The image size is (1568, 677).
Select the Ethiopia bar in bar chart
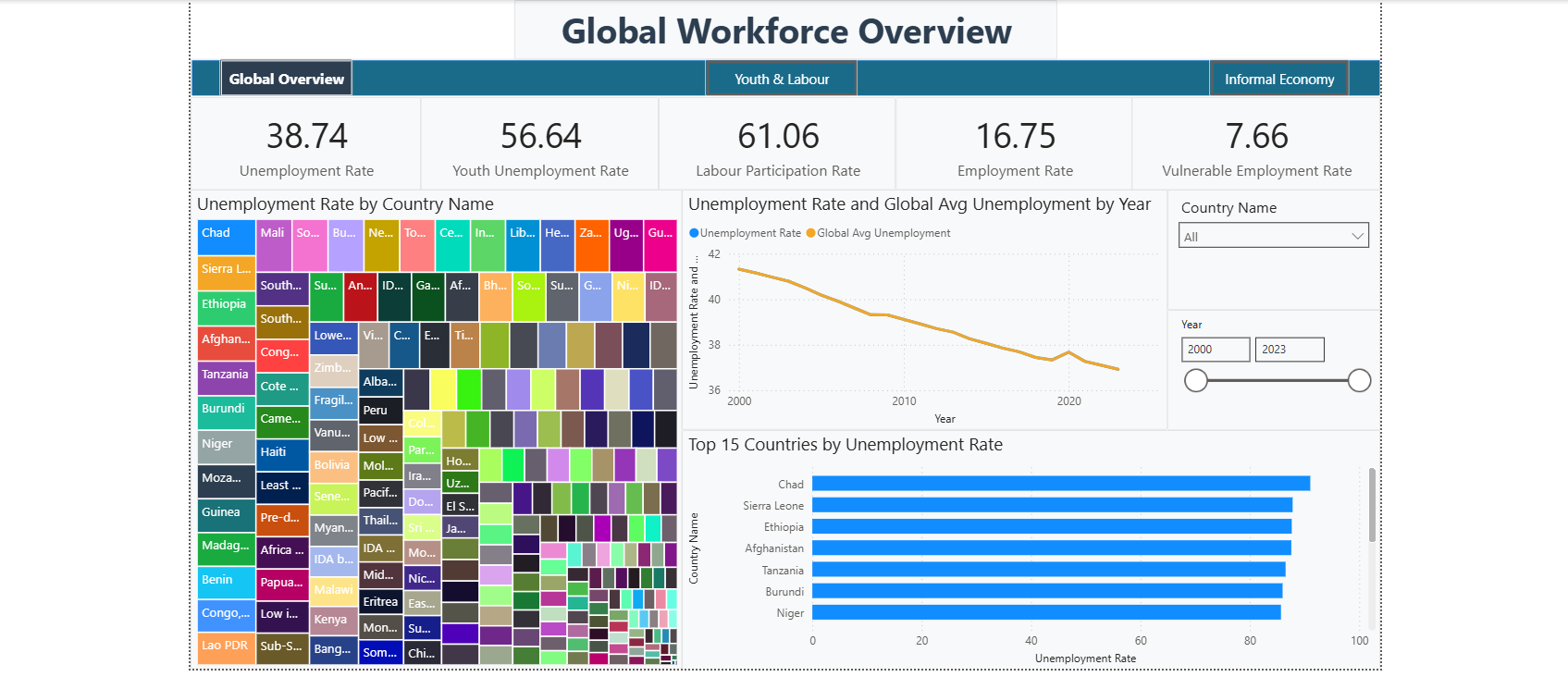[x=1052, y=526]
